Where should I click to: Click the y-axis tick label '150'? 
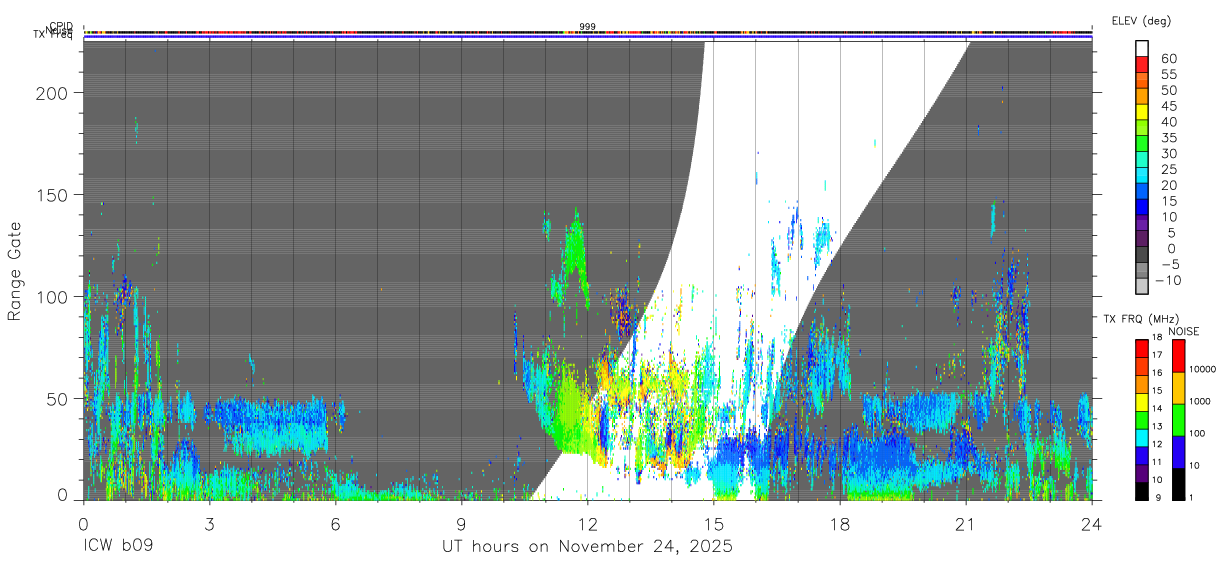[53, 194]
